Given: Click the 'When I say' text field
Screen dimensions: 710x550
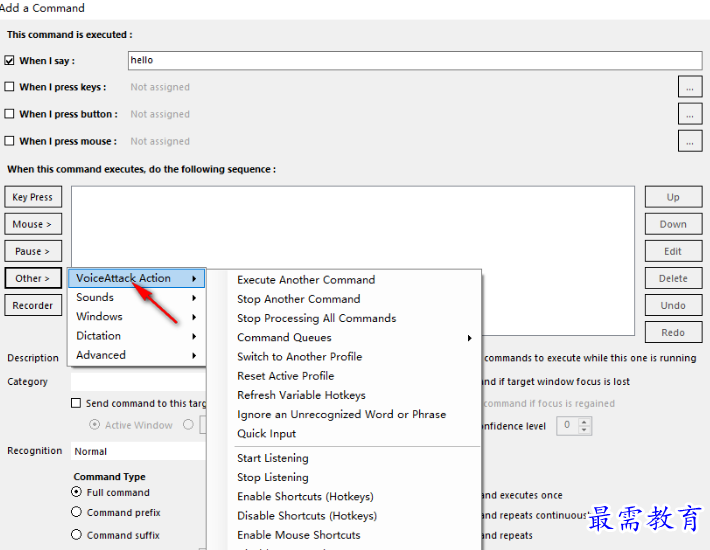Looking at the screenshot, I should [415, 60].
